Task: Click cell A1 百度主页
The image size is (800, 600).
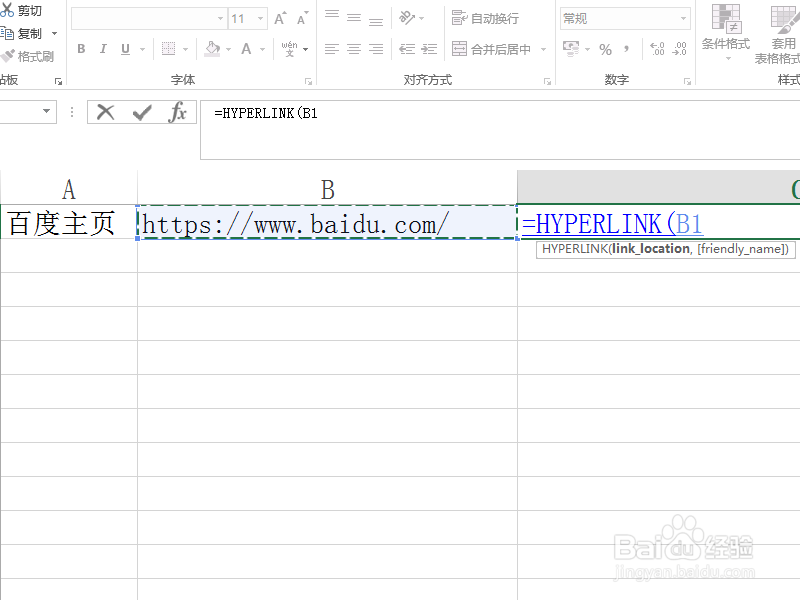Action: click(69, 223)
